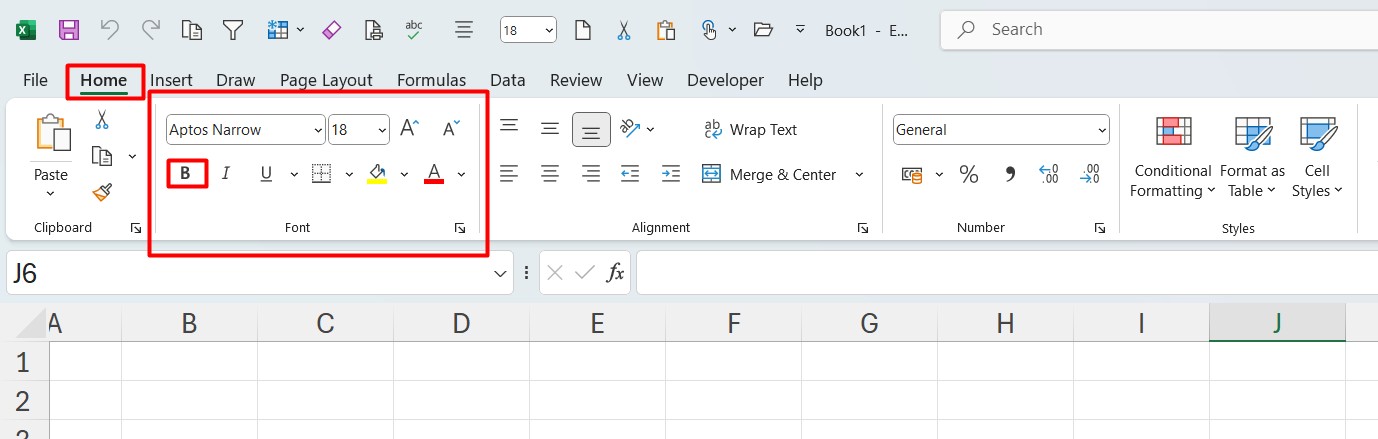1378x439 pixels.
Task: Increase font size with large A icon
Action: 410,128
